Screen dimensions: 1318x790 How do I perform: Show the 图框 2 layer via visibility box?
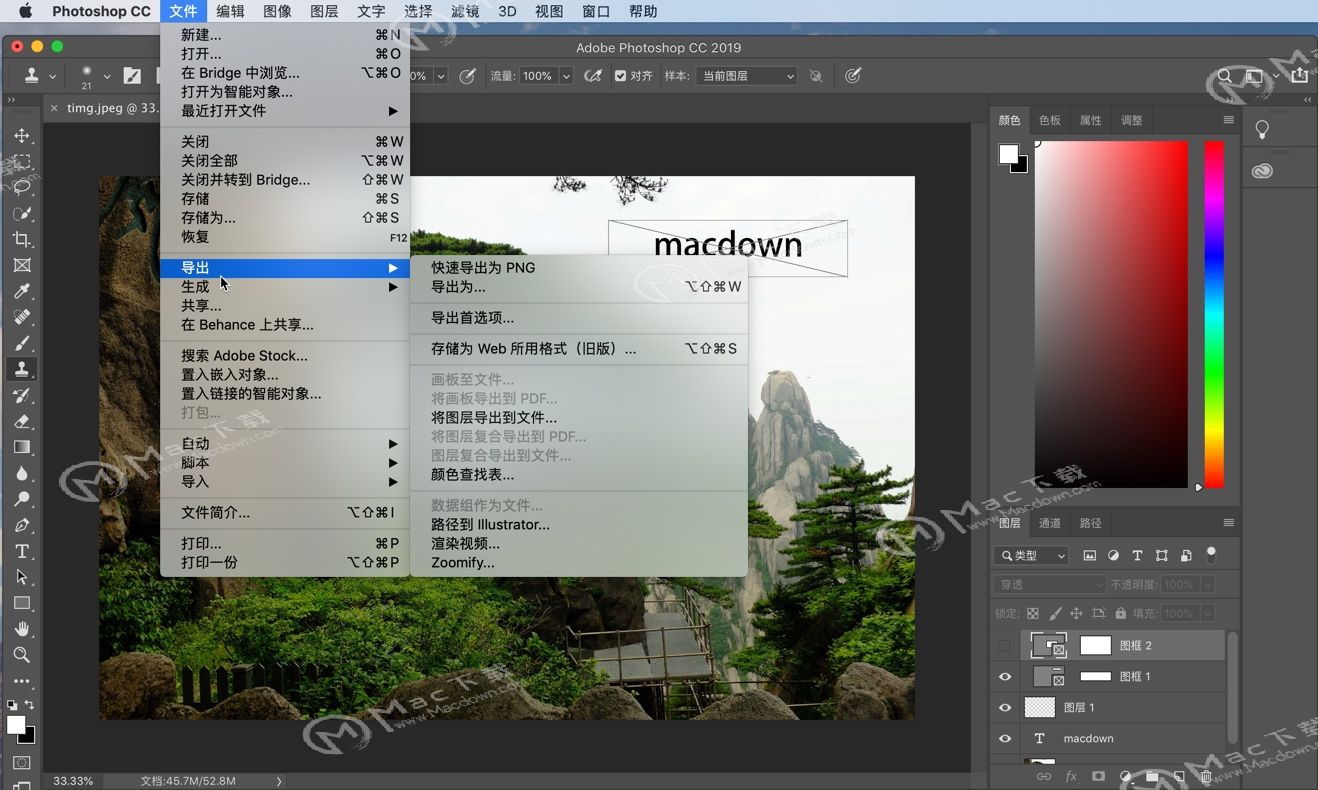1005,646
